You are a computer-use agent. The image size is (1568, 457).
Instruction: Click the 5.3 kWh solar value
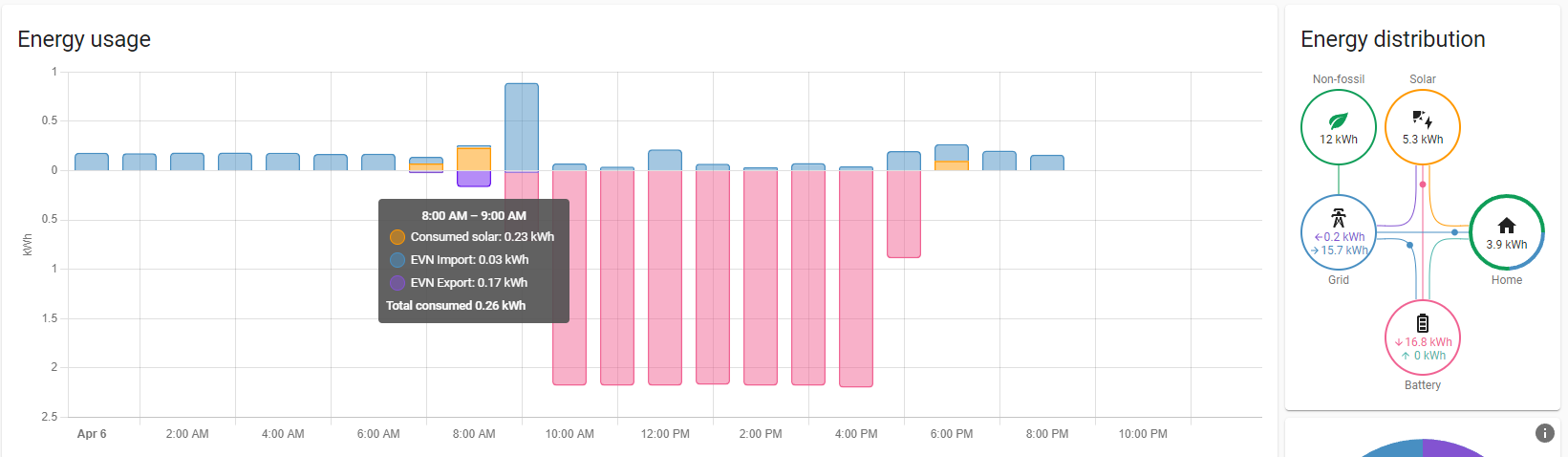coord(1423,140)
